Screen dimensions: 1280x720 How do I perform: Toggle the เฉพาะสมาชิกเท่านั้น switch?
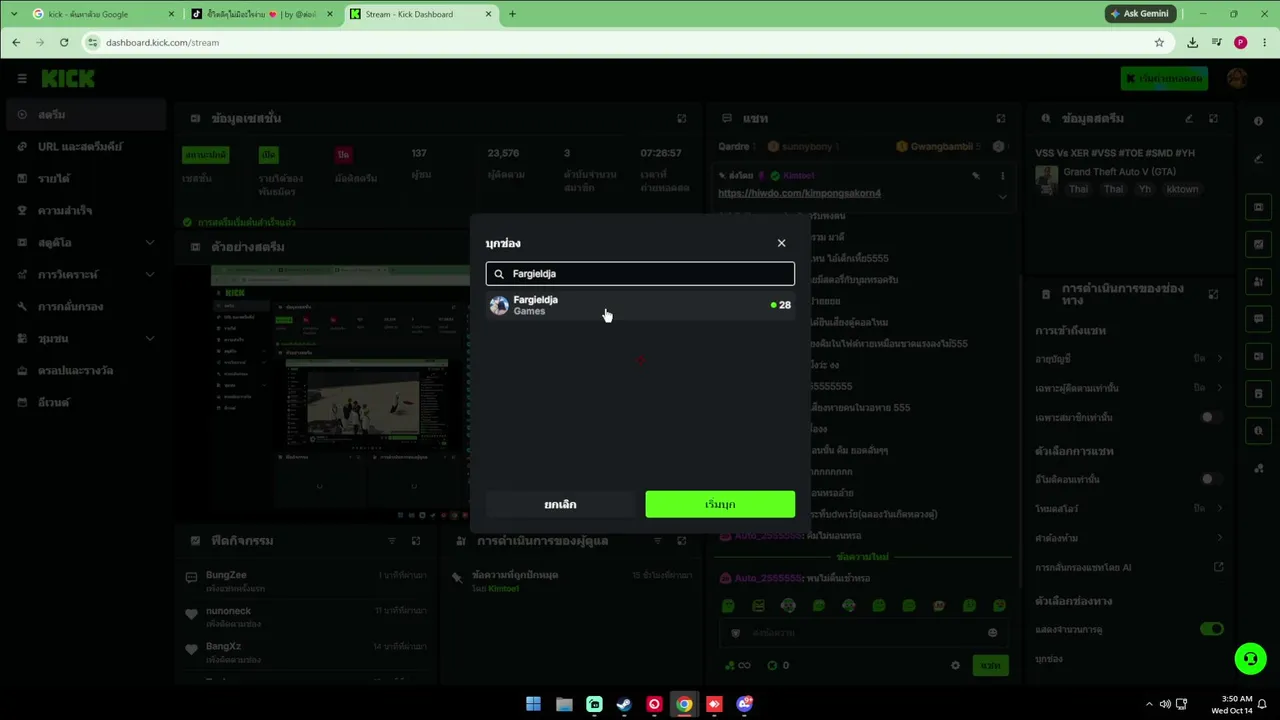[x=1211, y=417]
